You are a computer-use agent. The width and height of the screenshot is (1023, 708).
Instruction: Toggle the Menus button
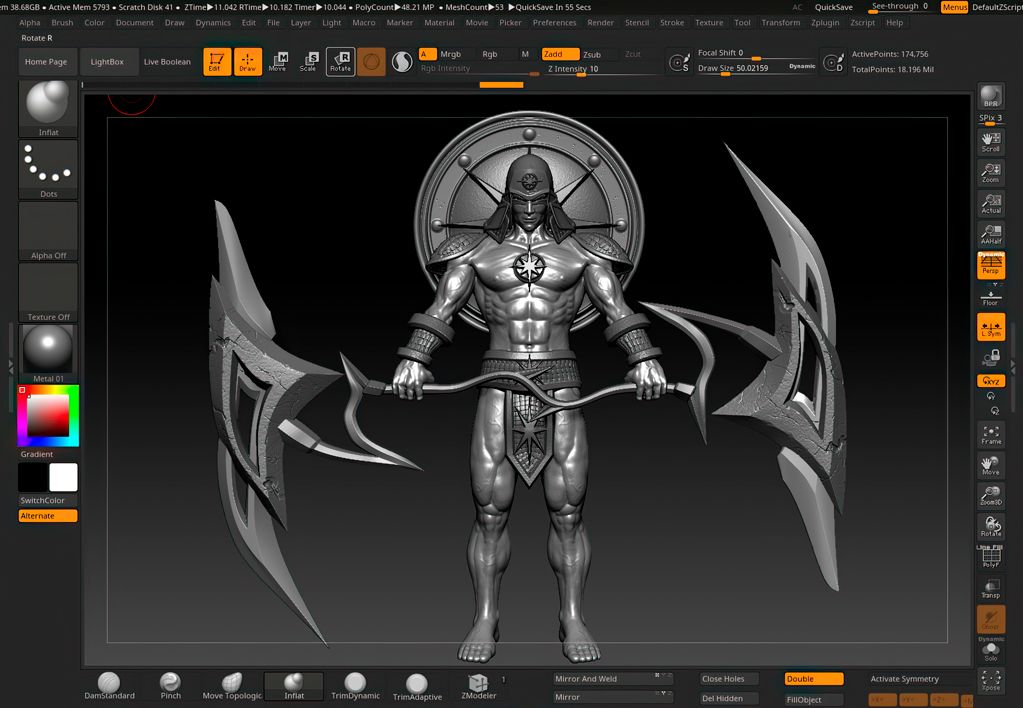(954, 7)
